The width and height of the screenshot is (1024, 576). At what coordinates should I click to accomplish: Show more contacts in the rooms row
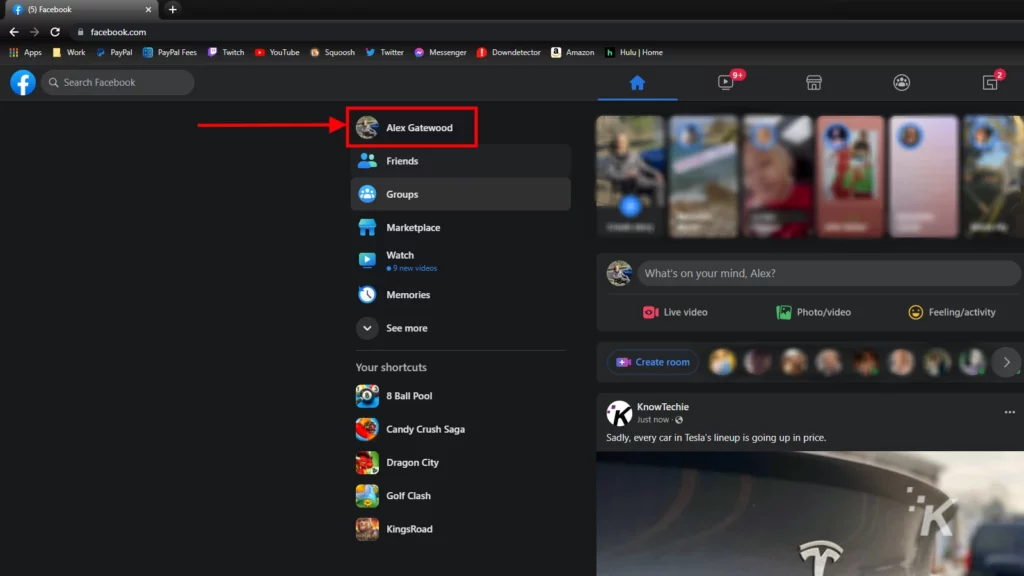point(1006,362)
